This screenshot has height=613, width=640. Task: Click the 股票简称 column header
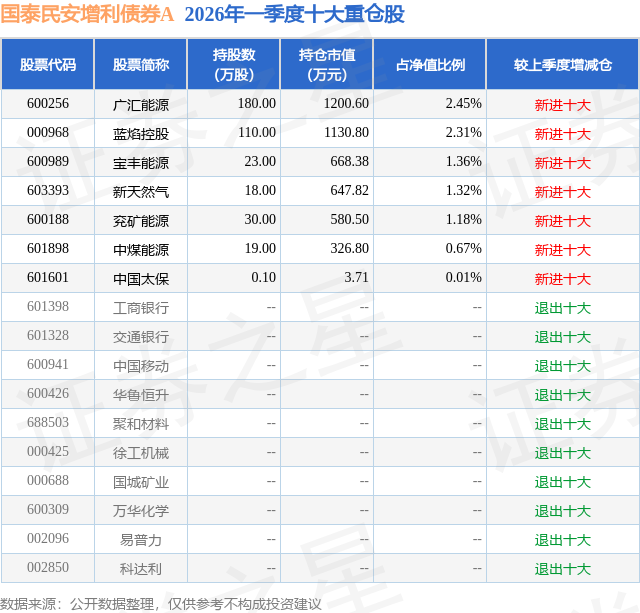141,64
